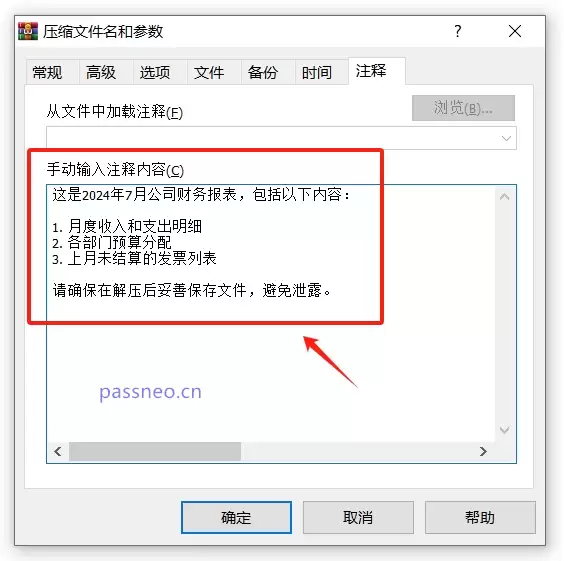Click the WinRAR icon in title bar
564x561 pixels.
[28, 31]
